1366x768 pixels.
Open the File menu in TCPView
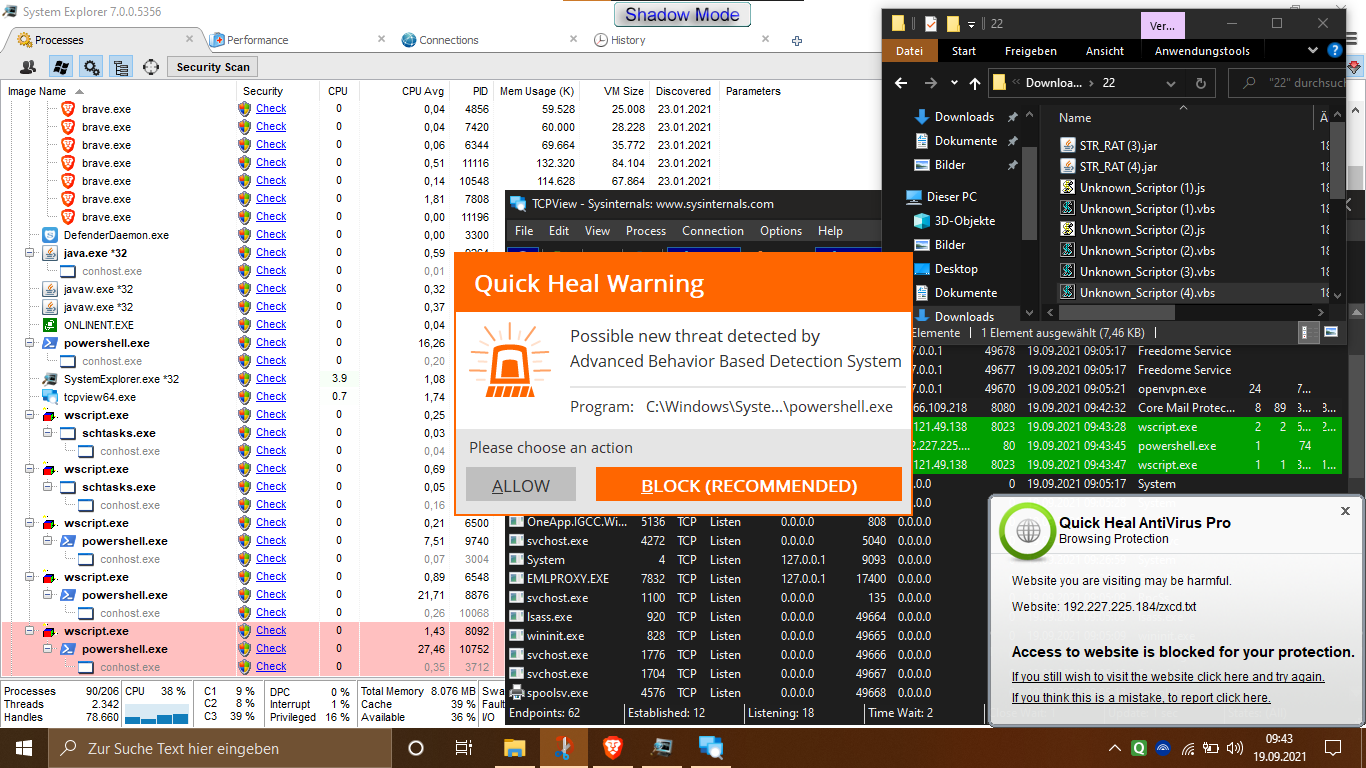point(524,231)
